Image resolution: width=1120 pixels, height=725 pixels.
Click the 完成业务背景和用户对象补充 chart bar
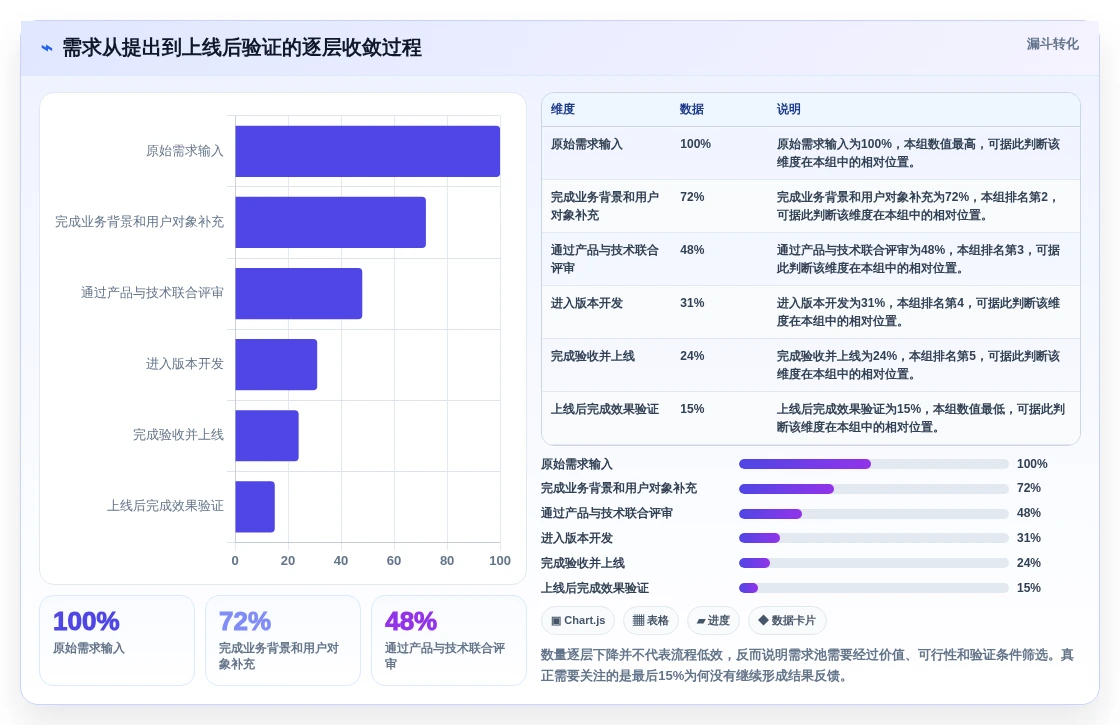pos(330,222)
